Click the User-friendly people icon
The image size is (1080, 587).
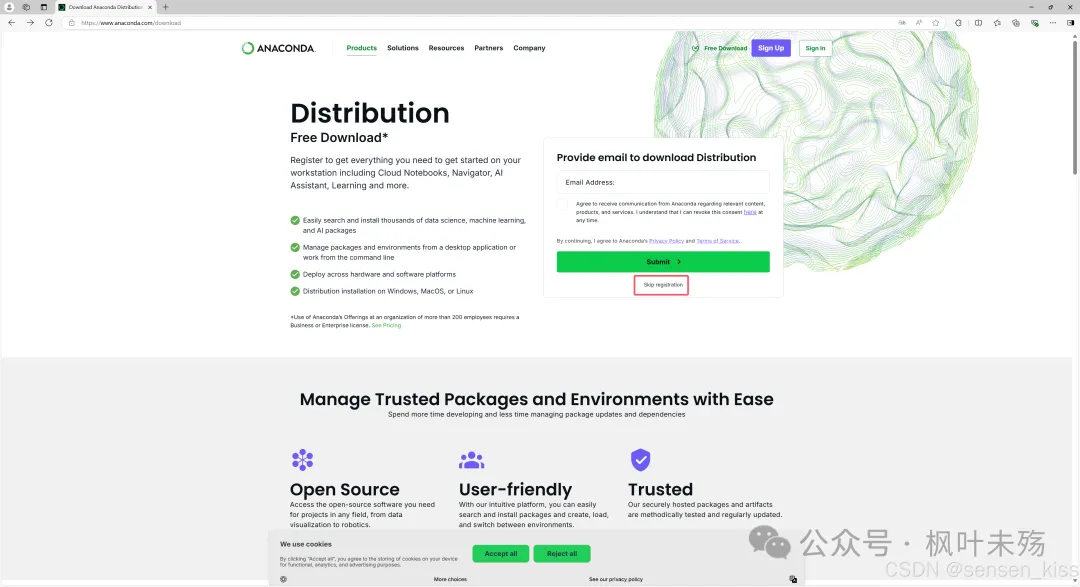[471, 460]
